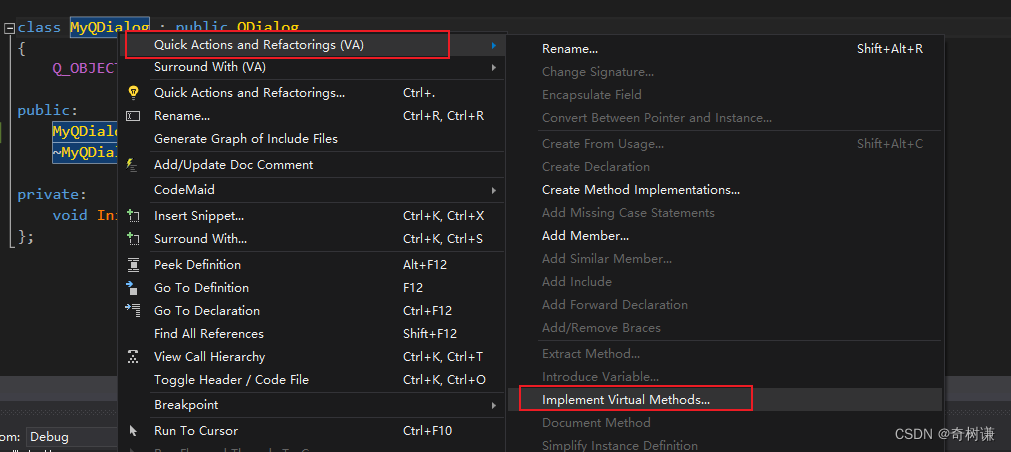Choose Create Method Implementations...
The image size is (1011, 452).
725,190
